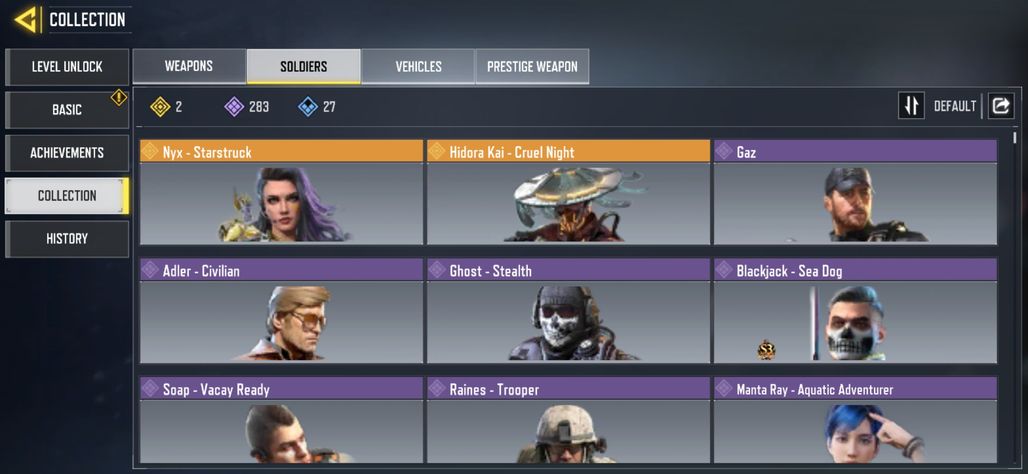Image resolution: width=1028 pixels, height=474 pixels.
Task: Select the Adler - Civilian soldier card
Action: tap(281, 310)
